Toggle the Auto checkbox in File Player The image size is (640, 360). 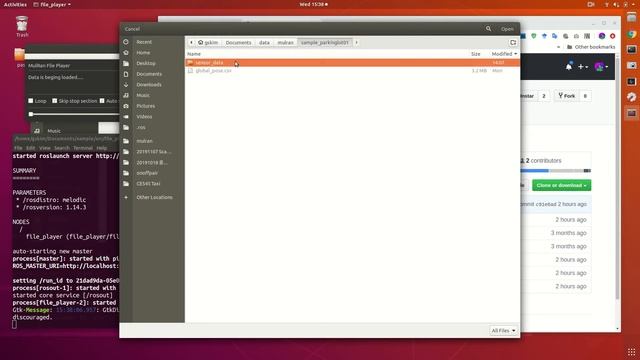(x=102, y=101)
